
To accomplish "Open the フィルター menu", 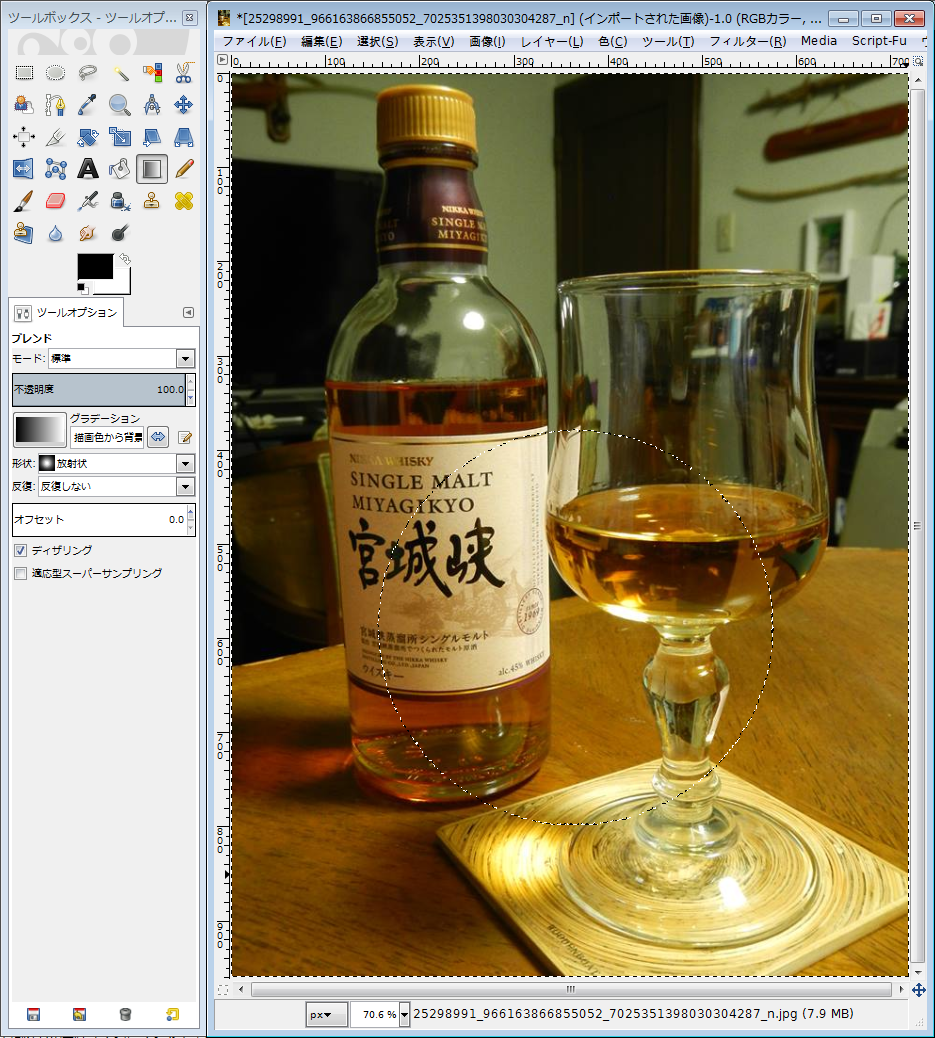I will [x=747, y=41].
